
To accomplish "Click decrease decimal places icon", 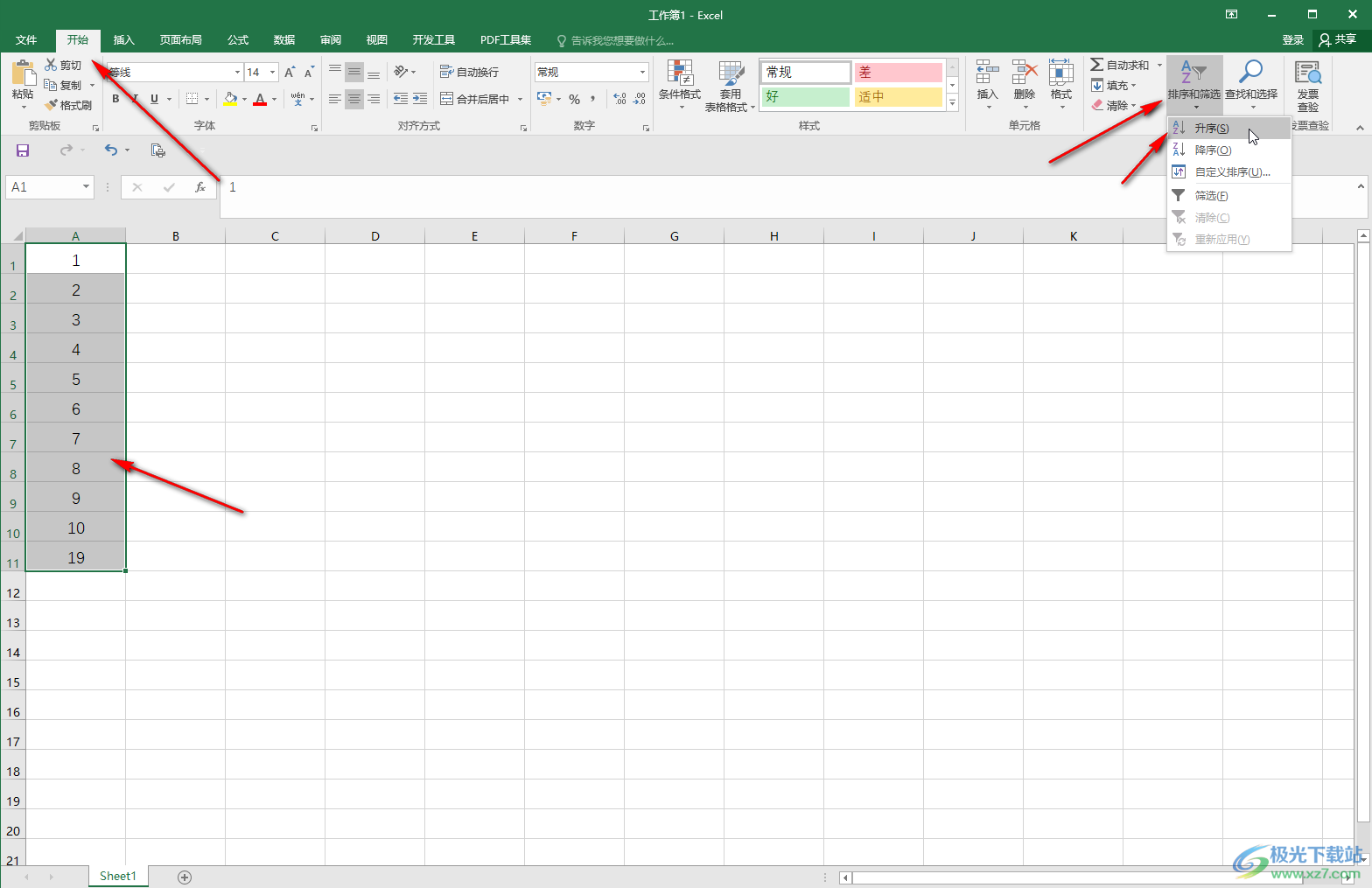I will [x=640, y=99].
